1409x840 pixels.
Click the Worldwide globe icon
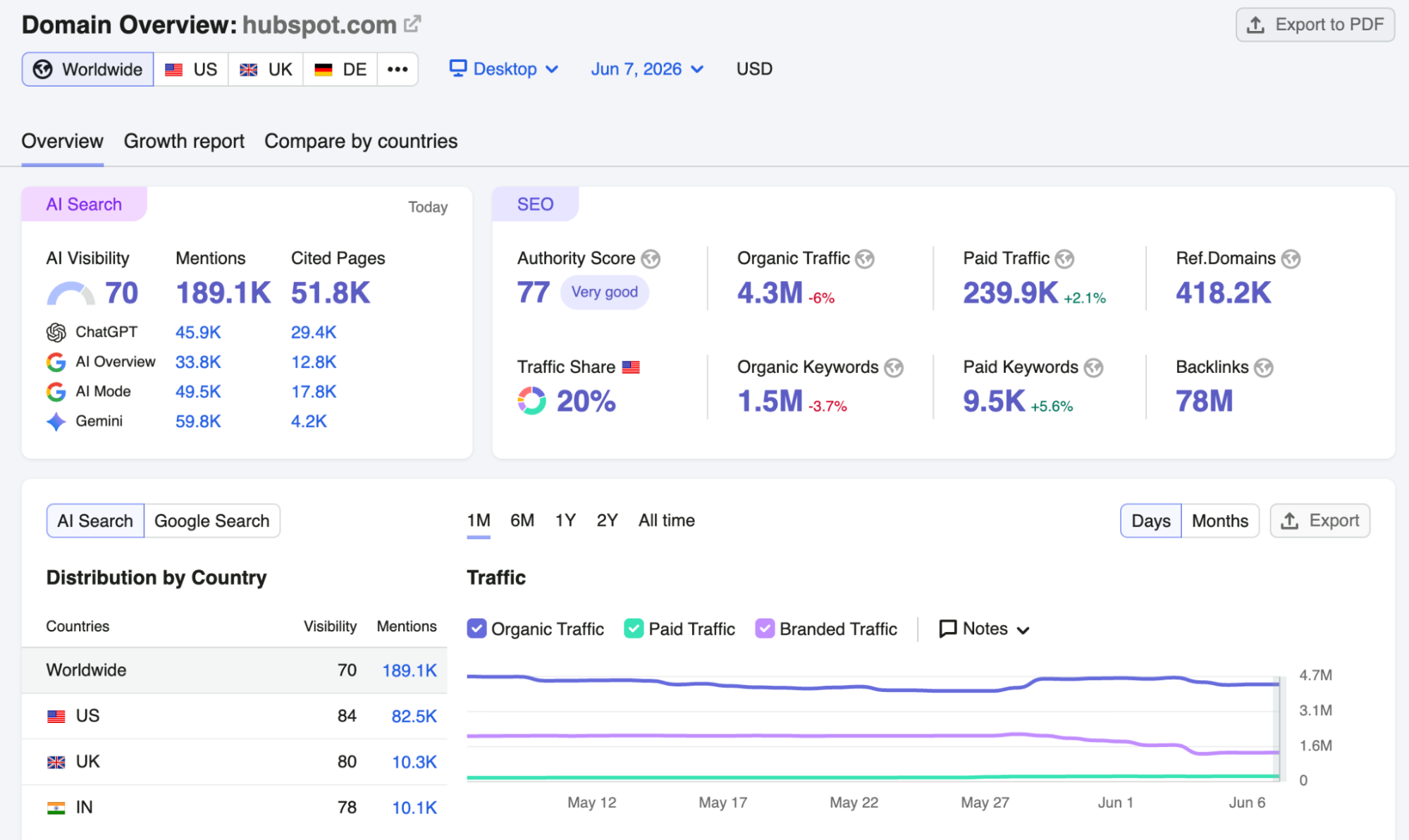[43, 69]
